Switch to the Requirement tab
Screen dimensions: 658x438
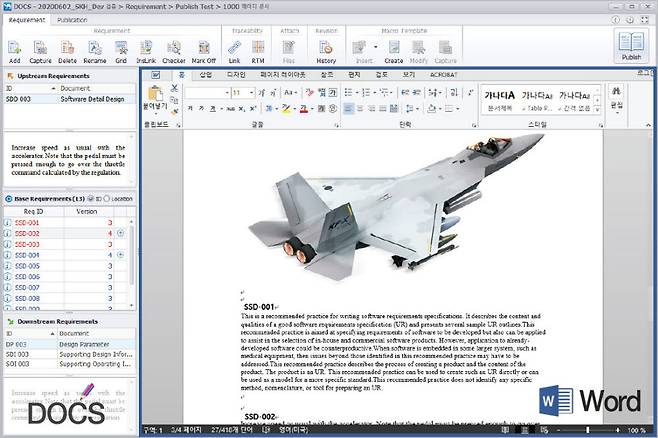[x=26, y=20]
